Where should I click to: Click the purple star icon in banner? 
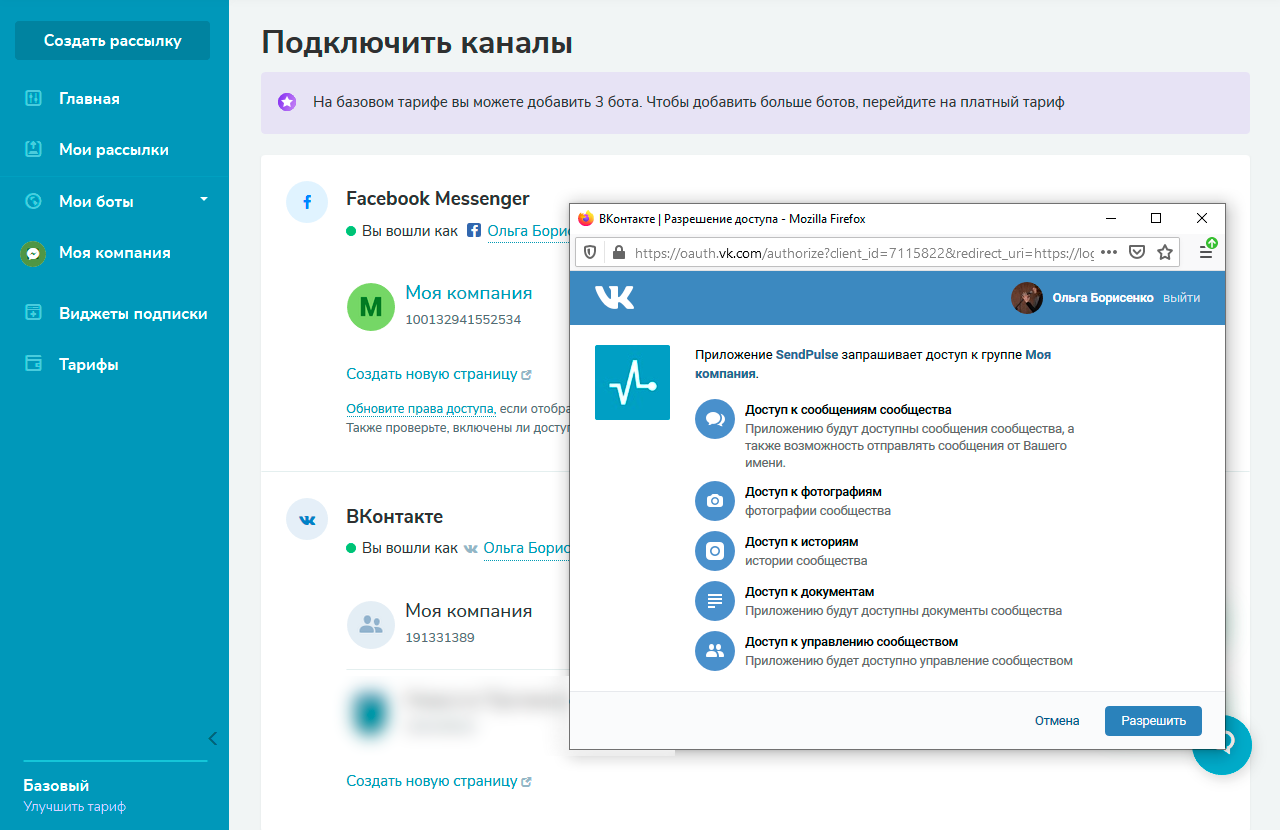[x=287, y=102]
